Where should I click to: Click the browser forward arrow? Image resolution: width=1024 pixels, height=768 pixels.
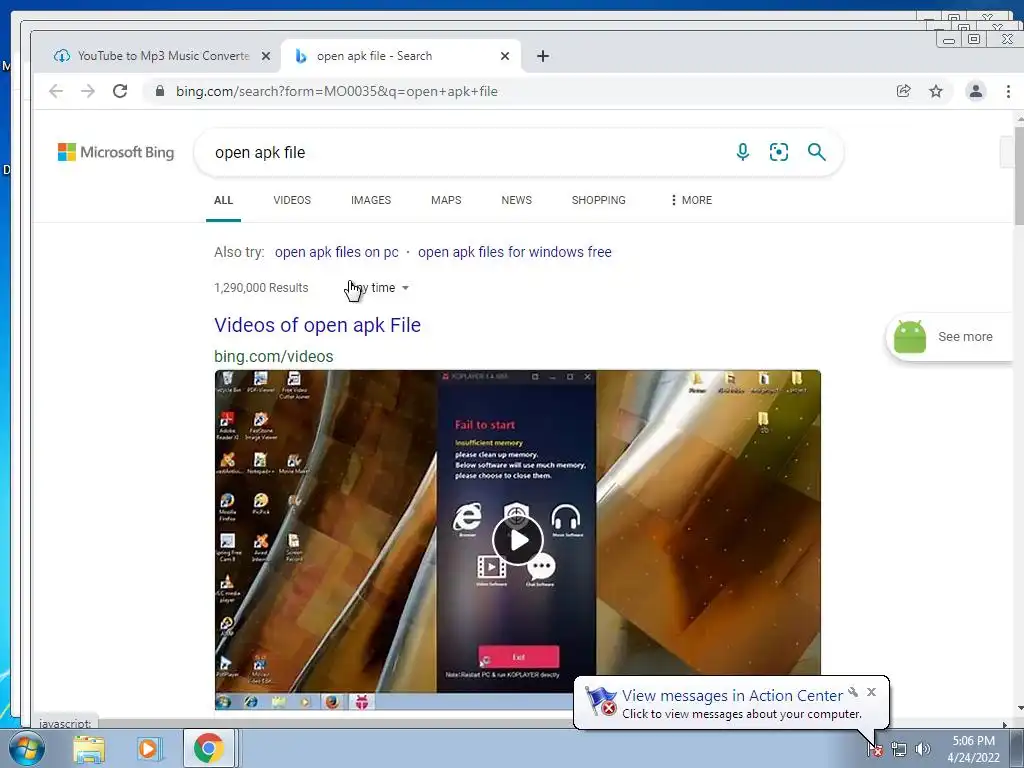click(x=88, y=91)
